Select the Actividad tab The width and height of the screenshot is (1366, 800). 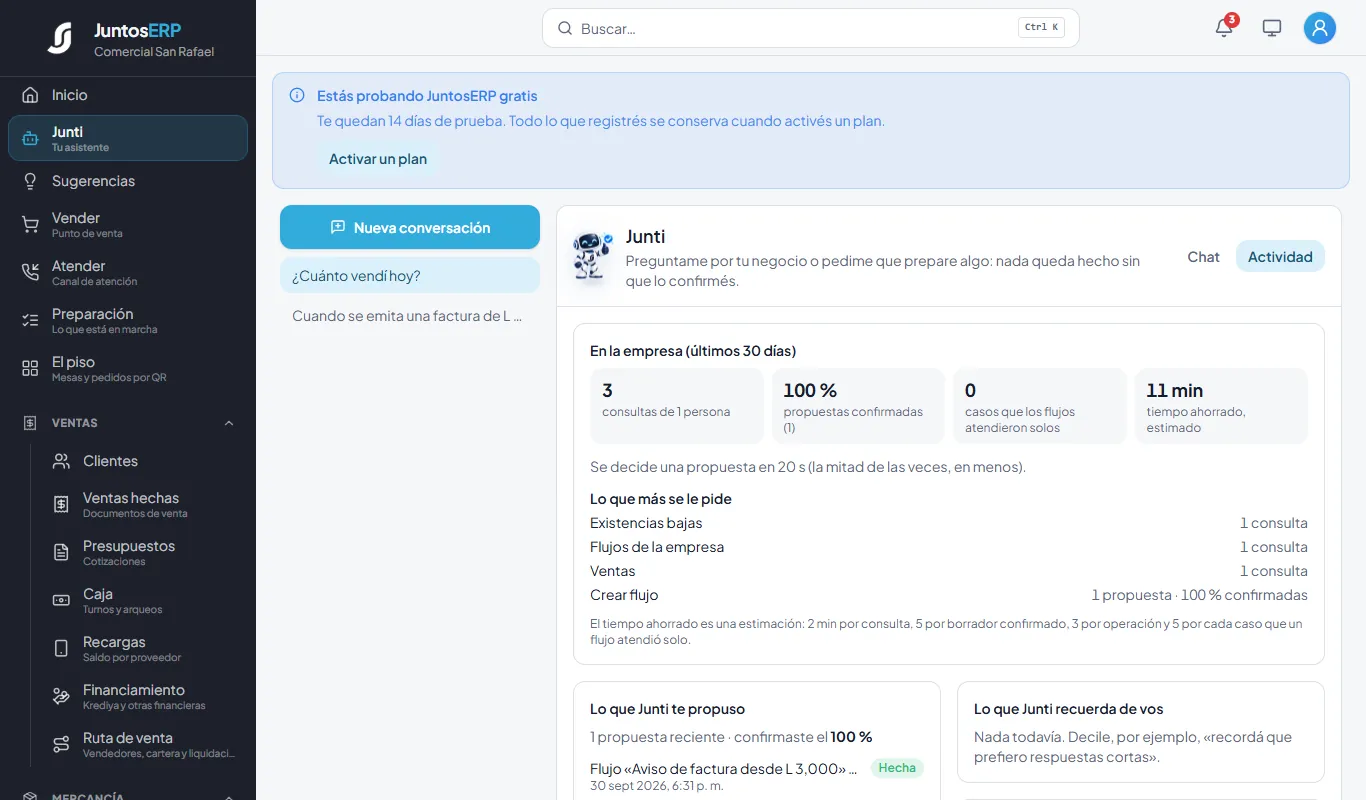coord(1280,256)
